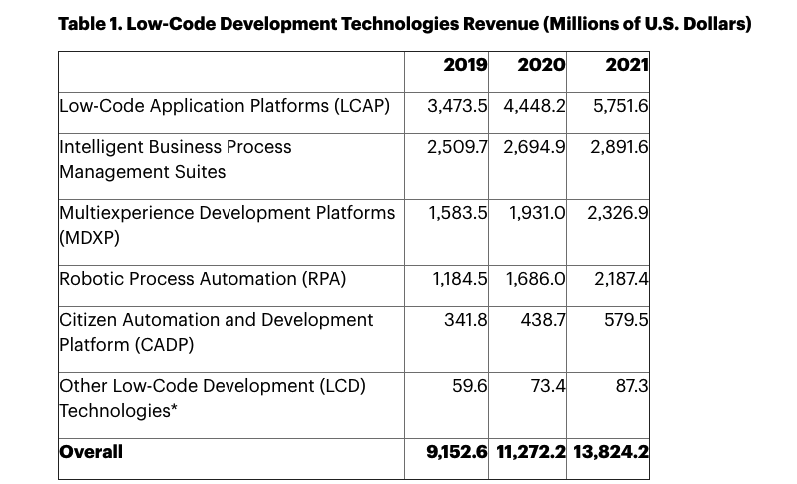The height and width of the screenshot is (484, 797).
Task: Click the Overall 2019 total 9,152.6
Action: (x=457, y=451)
